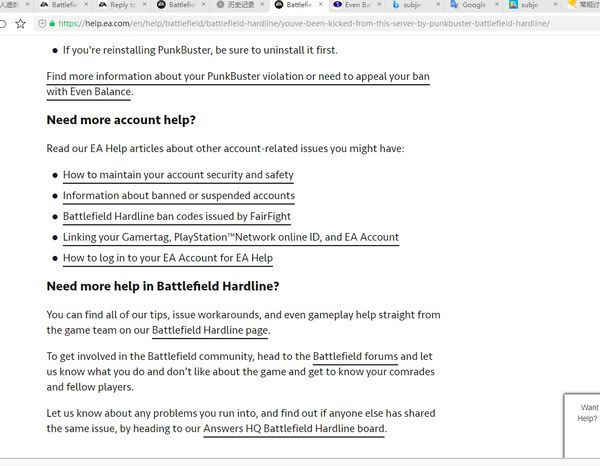Open 'Battlefield Hardline ban codes issued by FairFight'

coord(177,216)
